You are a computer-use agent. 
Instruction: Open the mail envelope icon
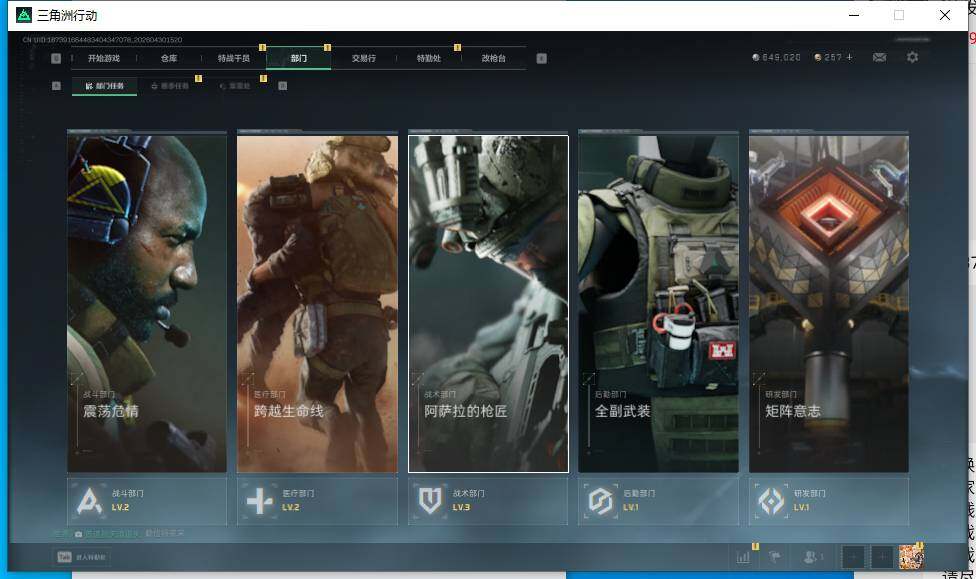(x=879, y=58)
